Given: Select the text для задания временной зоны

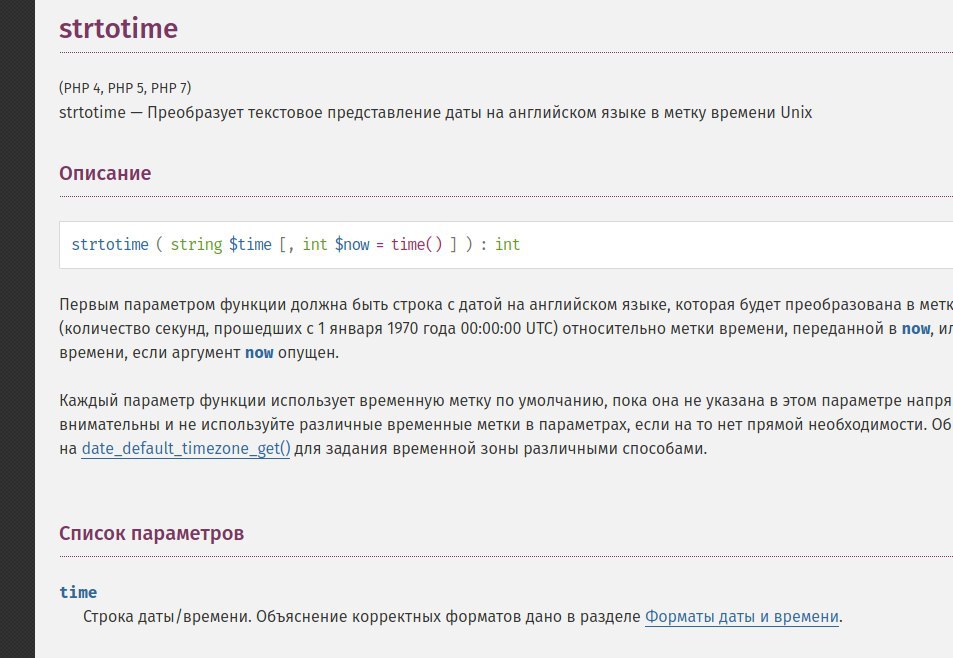Looking at the screenshot, I should tap(407, 449).
